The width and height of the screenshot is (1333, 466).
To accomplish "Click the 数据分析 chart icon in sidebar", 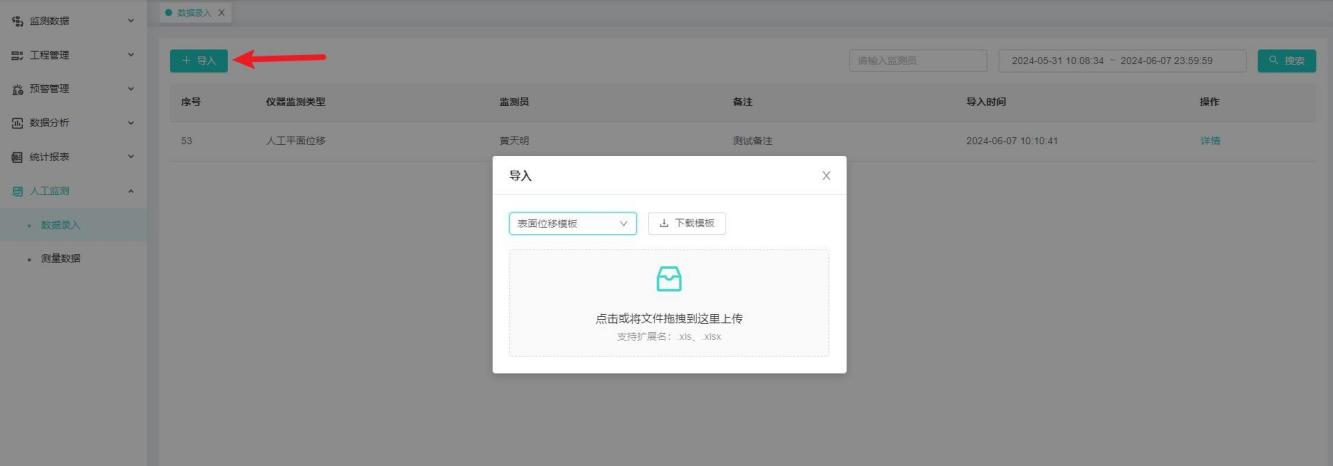I will click(16, 123).
